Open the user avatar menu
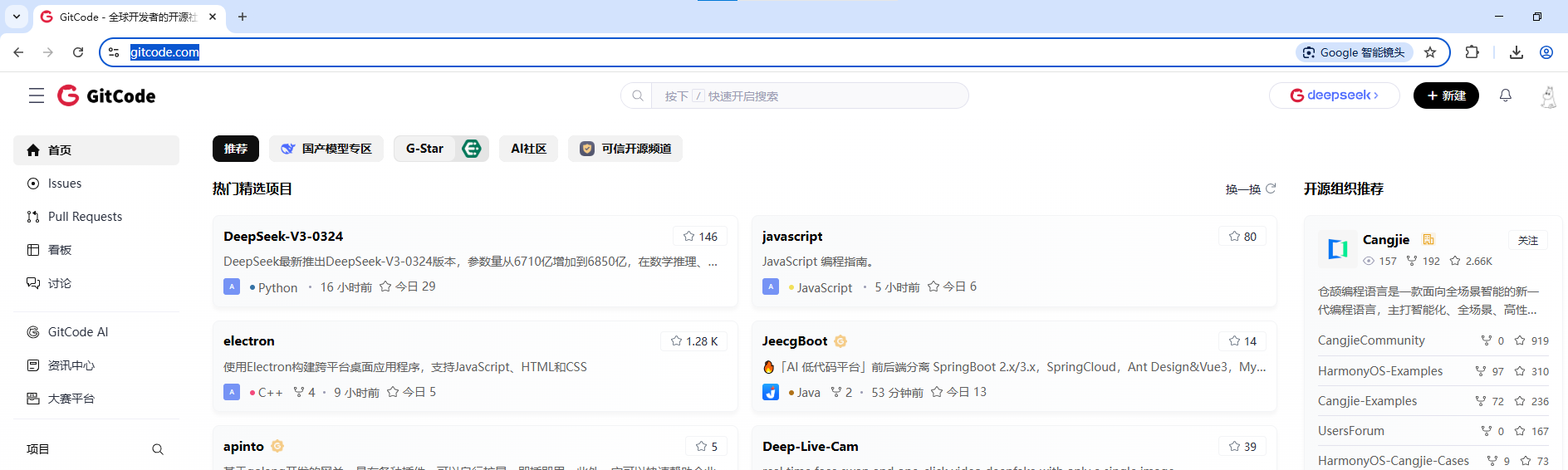This screenshot has height=470, width=1568. (1547, 96)
